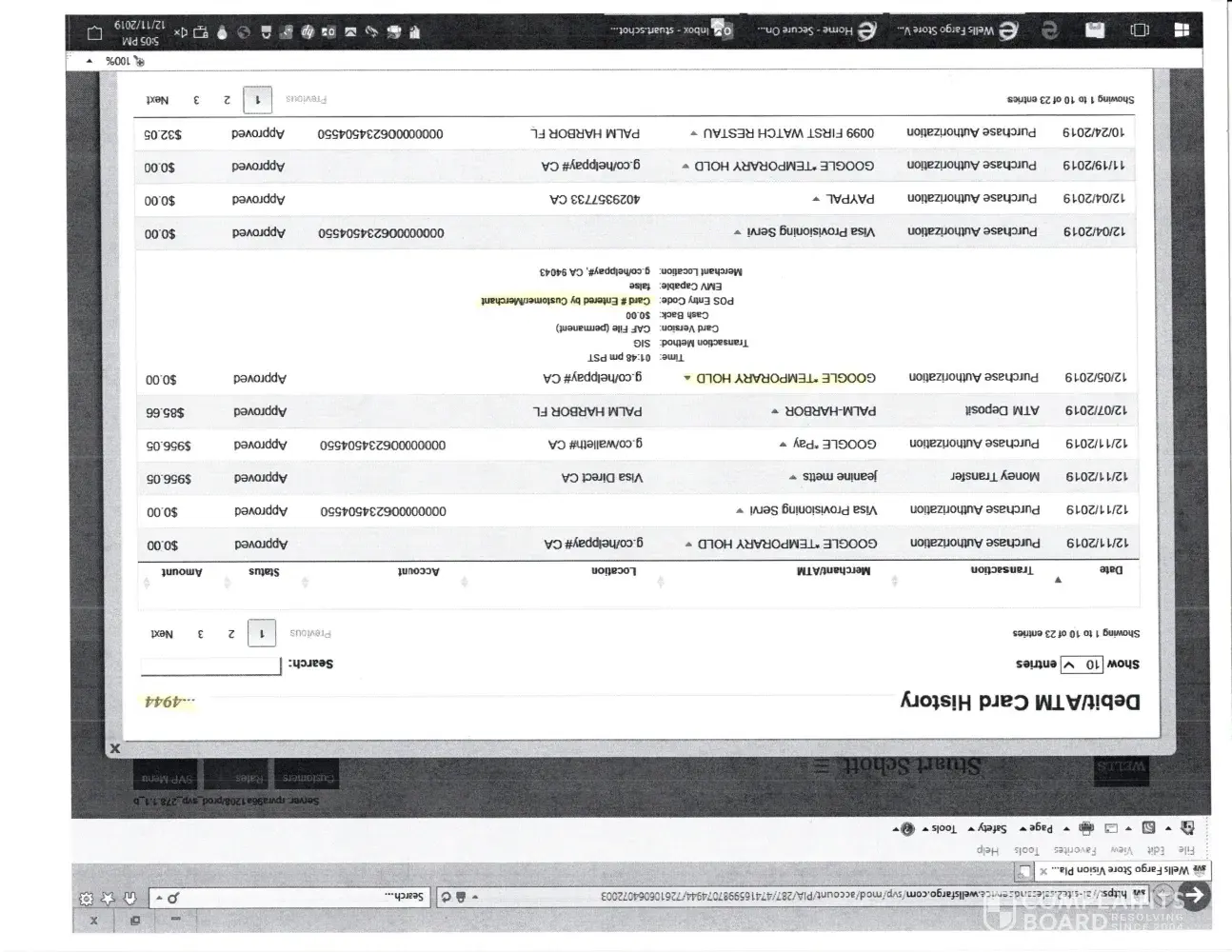Click the browser favorites star icon
The height and width of the screenshot is (952, 1232).
[x=108, y=898]
